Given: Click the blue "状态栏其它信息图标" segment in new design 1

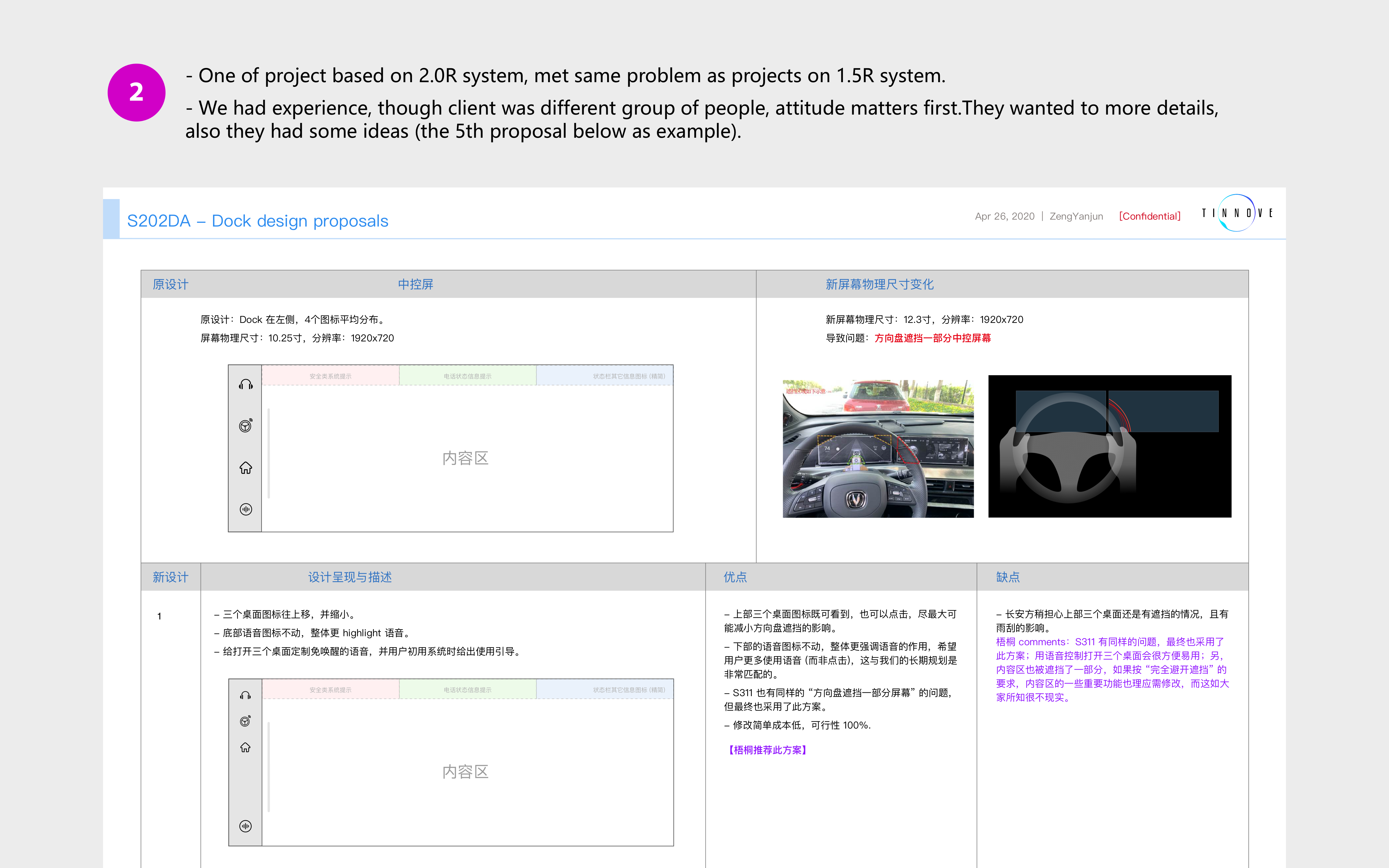Looking at the screenshot, I should pyautogui.click(x=605, y=689).
